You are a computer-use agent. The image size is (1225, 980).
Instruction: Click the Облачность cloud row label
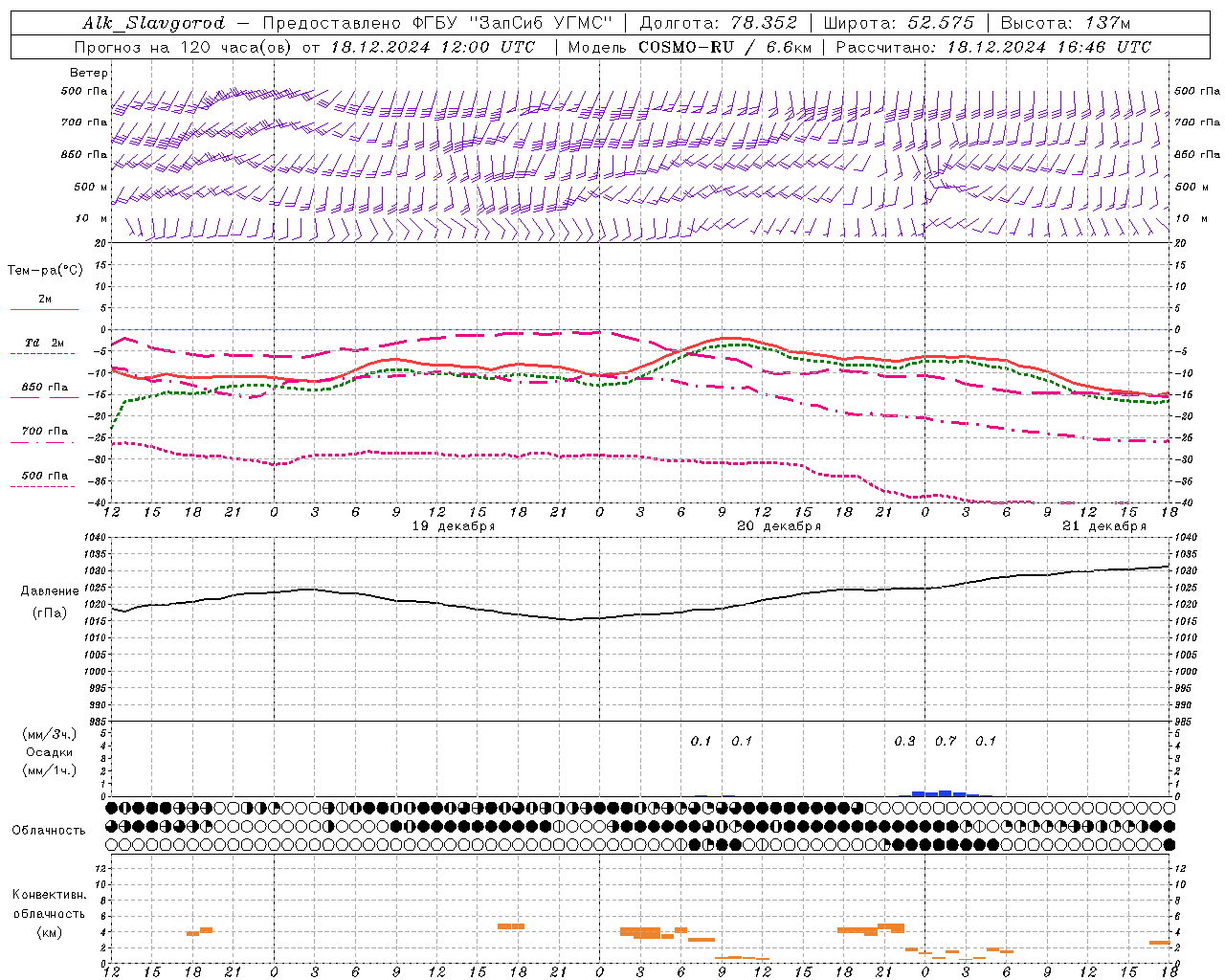point(49,831)
